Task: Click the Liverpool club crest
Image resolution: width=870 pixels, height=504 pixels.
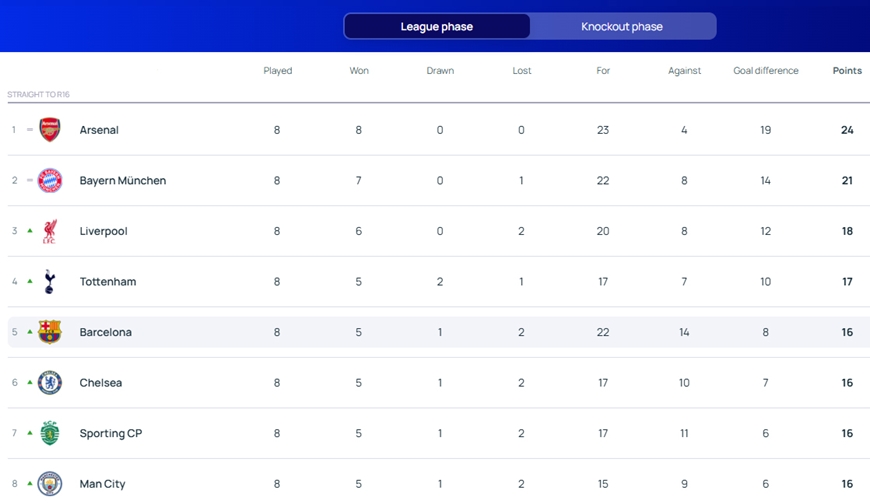Action: (50, 231)
